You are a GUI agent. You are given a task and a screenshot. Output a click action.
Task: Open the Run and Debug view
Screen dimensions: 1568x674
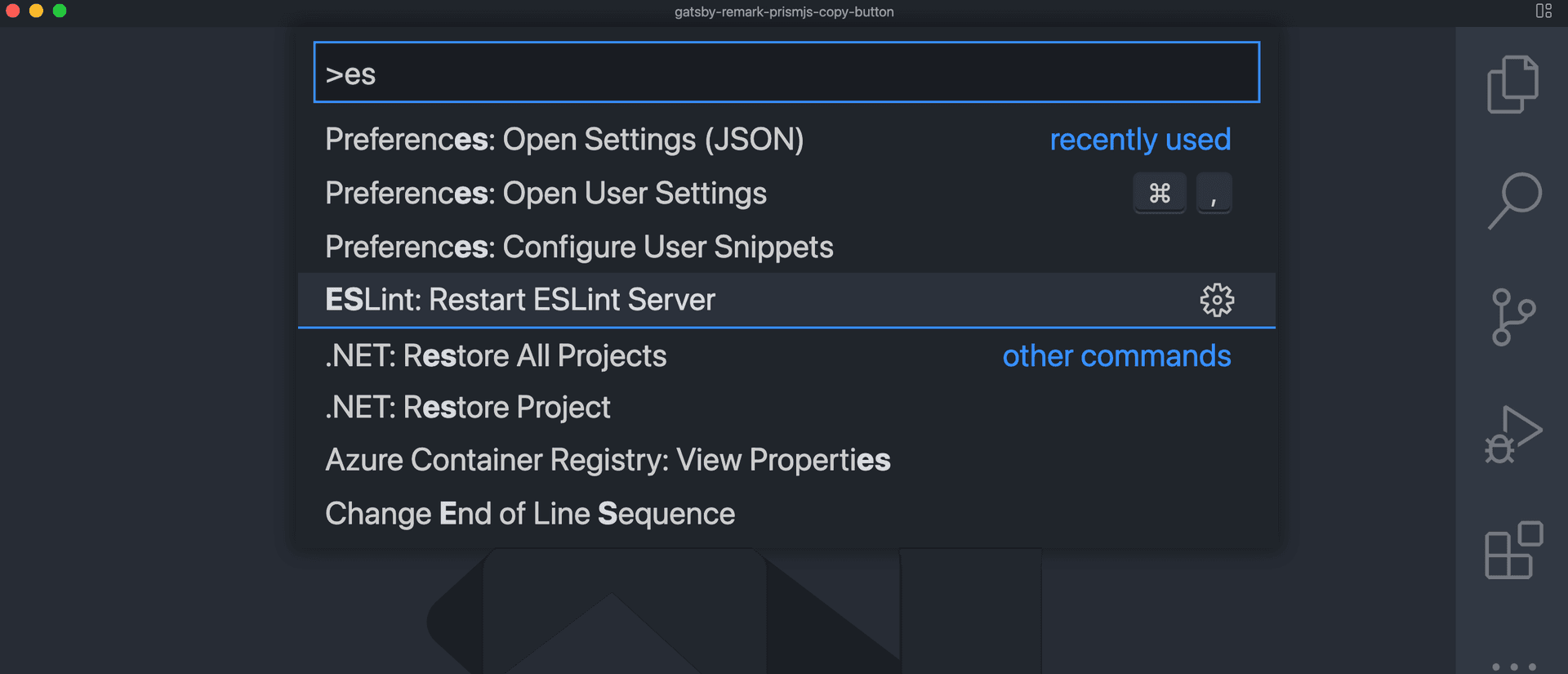click(1512, 435)
